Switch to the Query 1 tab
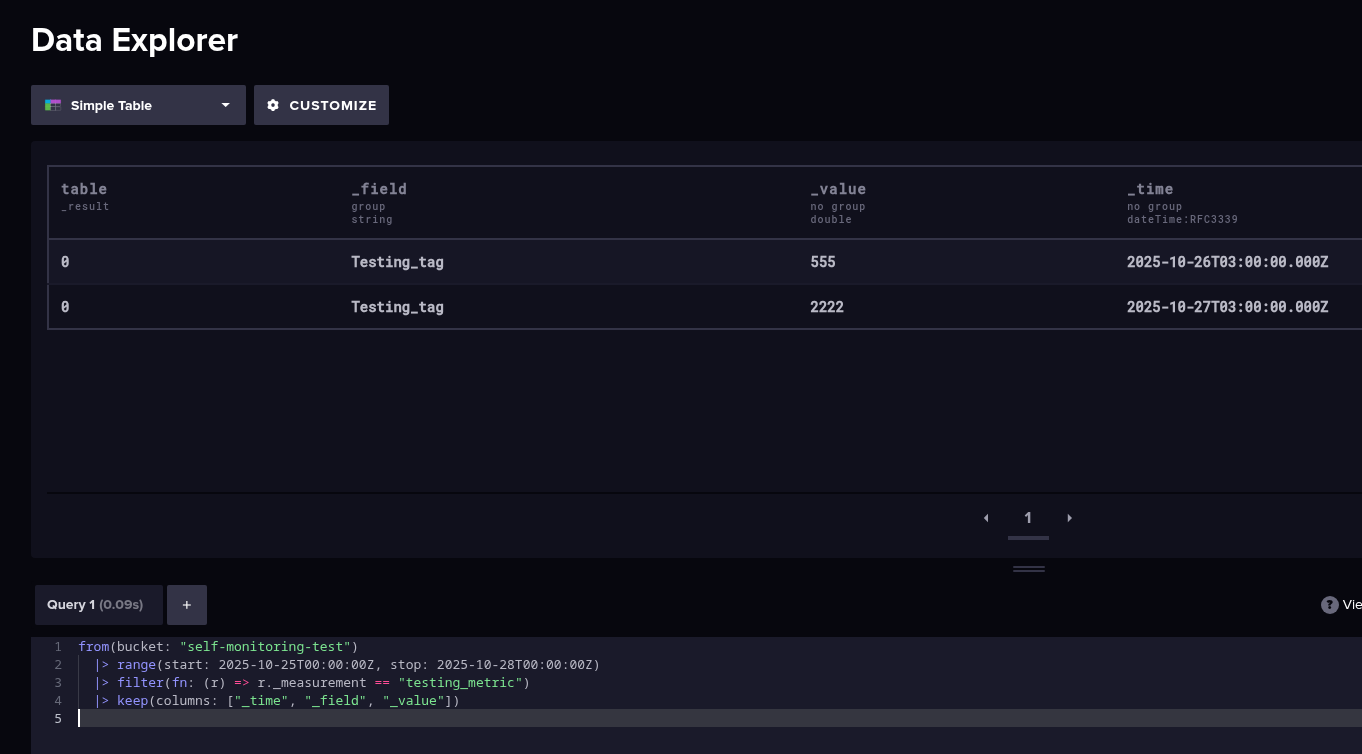The height and width of the screenshot is (754, 1362). (x=98, y=605)
